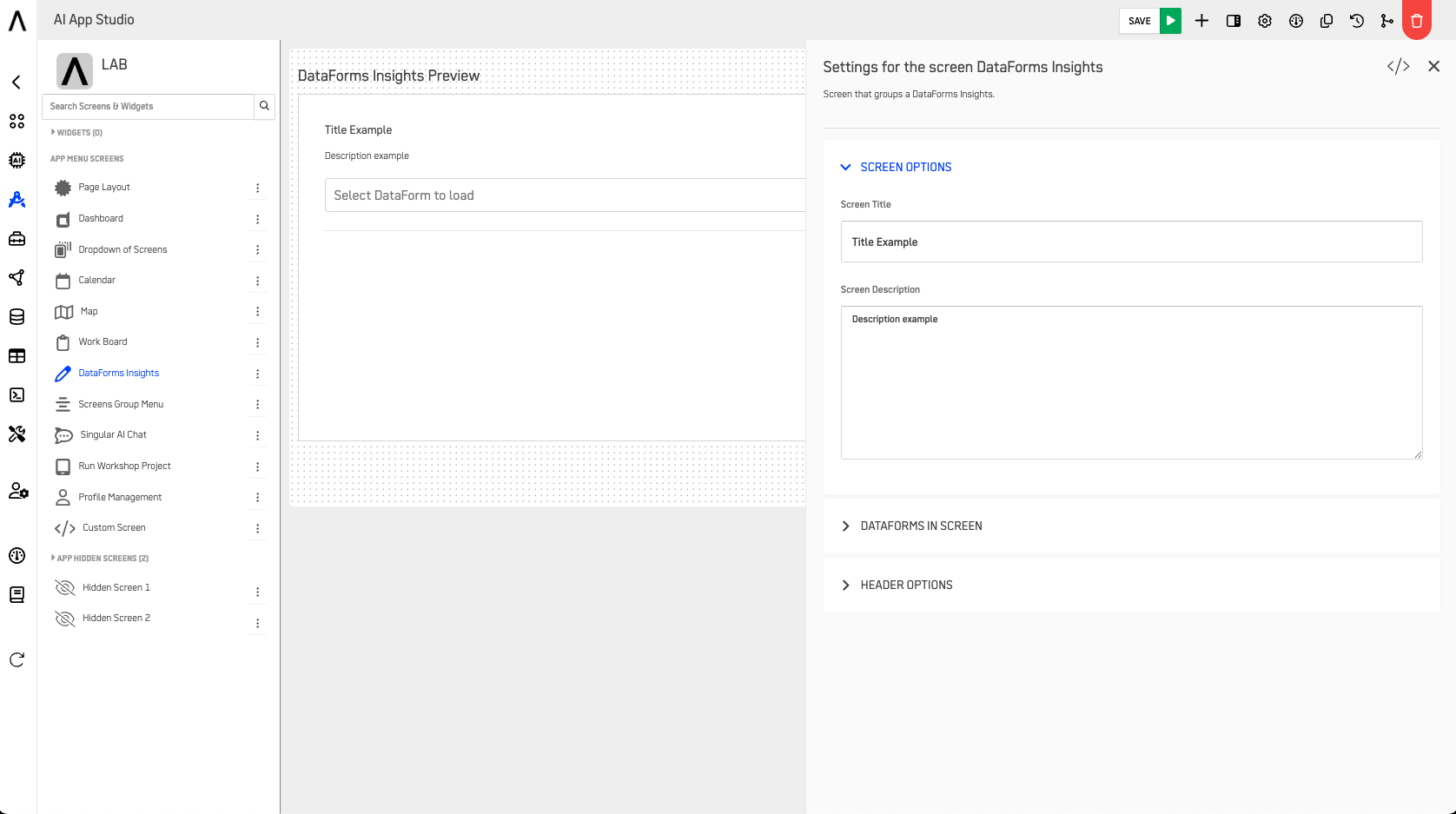Click the top-left AI App Studio logo
The image size is (1456, 814).
pyautogui.click(x=17, y=20)
